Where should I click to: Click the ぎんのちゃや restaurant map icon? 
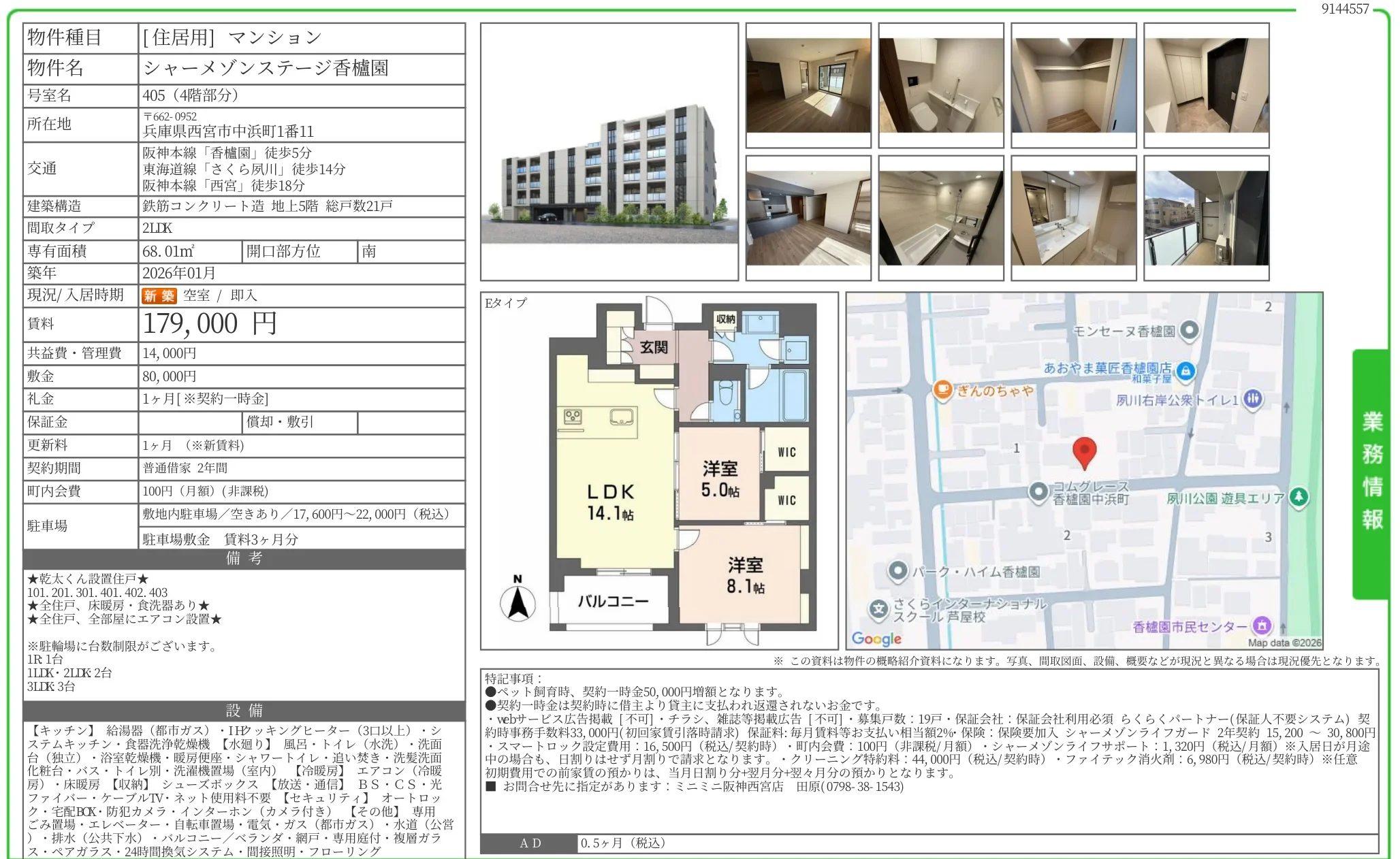click(x=942, y=390)
